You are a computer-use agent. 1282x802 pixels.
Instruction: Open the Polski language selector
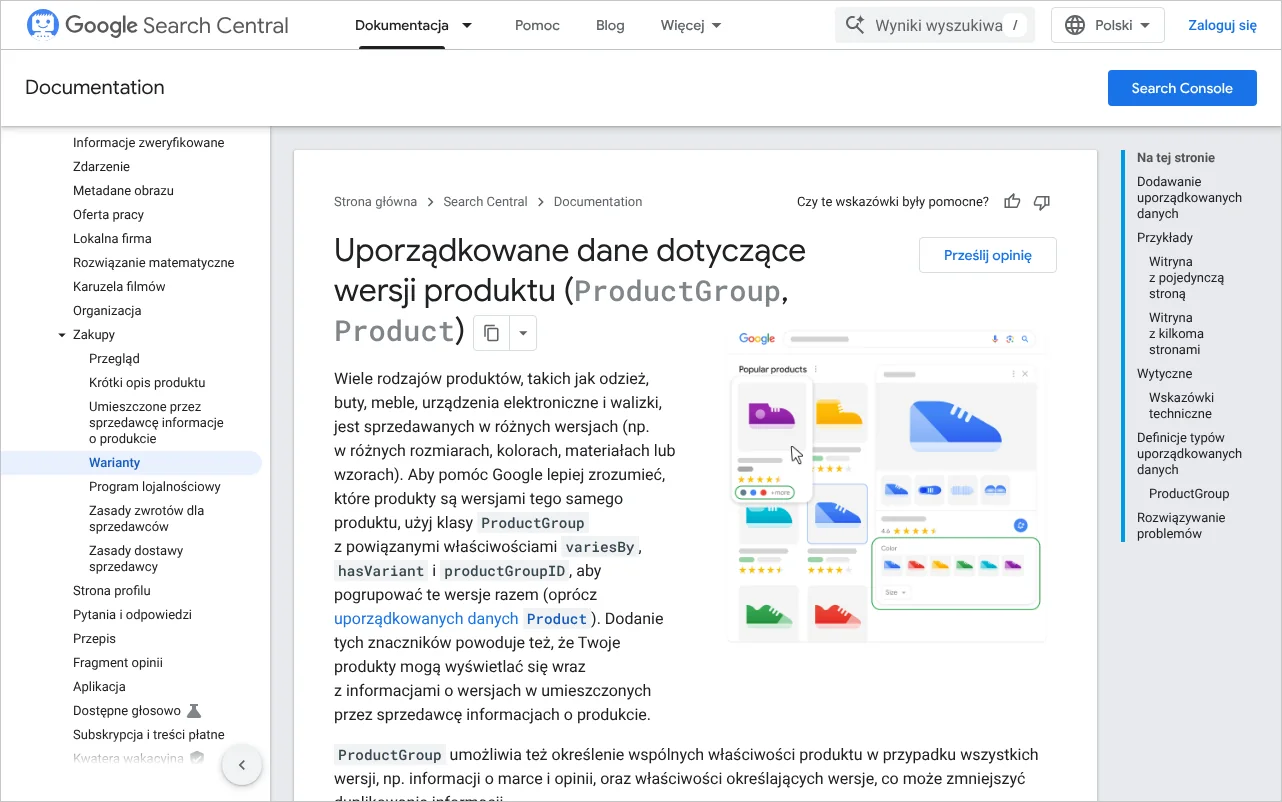[1108, 25]
